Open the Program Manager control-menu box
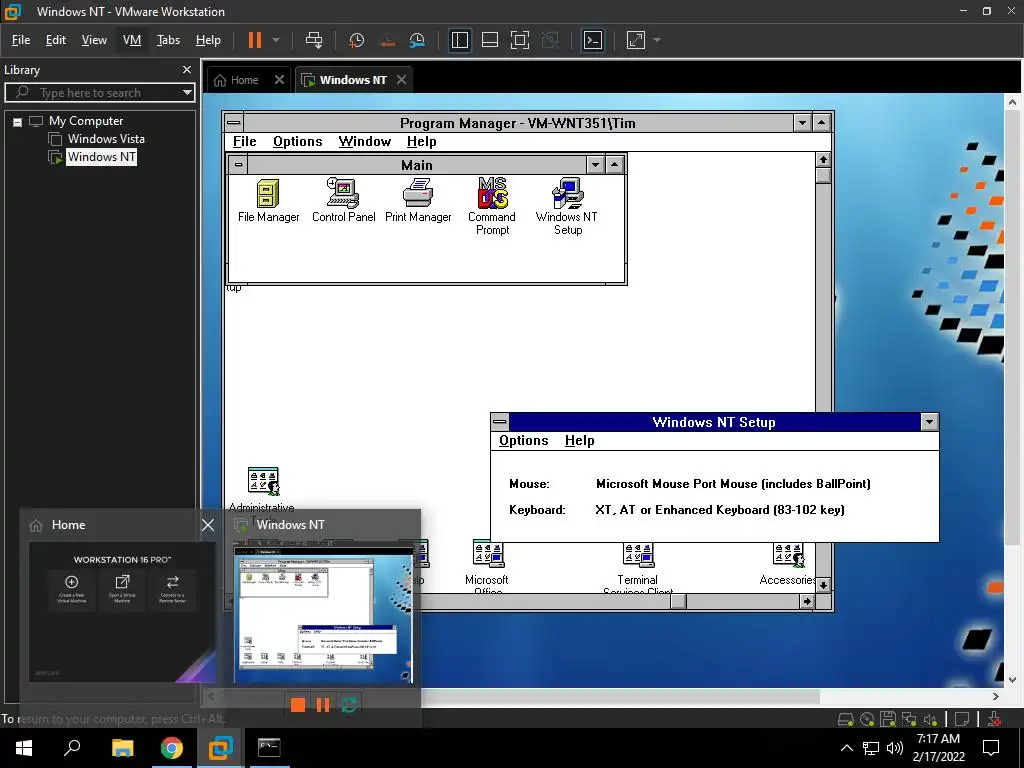Viewport: 1024px width, 768px height. click(x=234, y=123)
